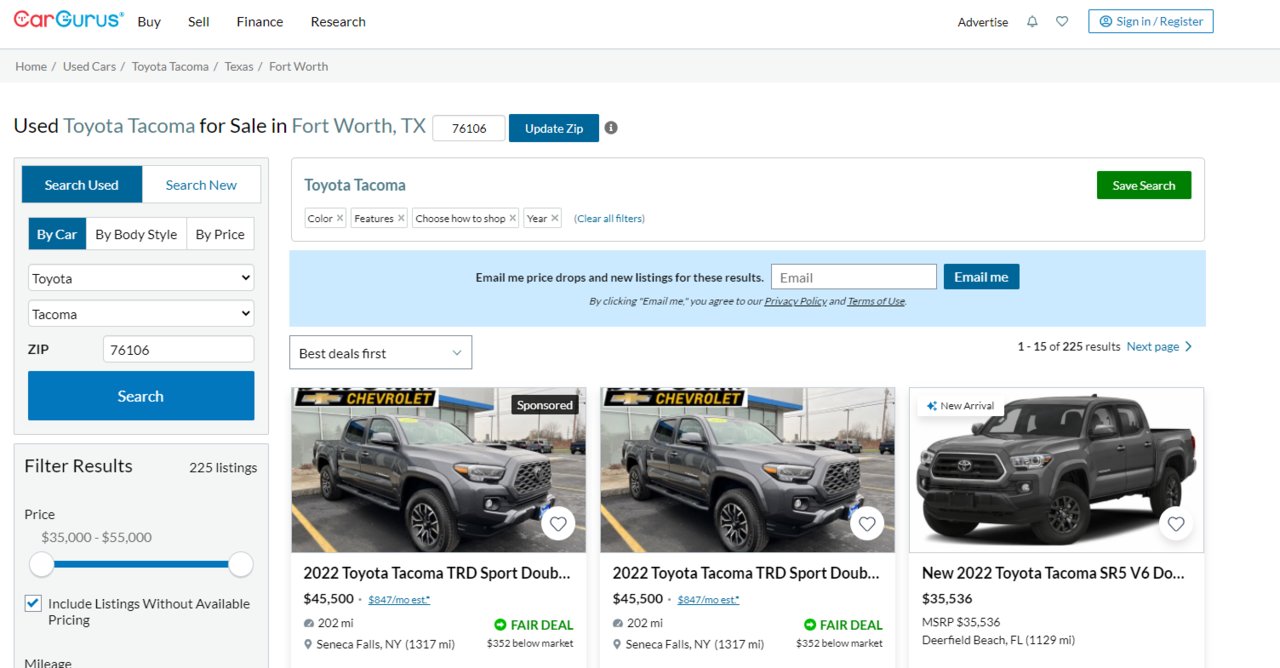The width and height of the screenshot is (1280, 668).
Task: Click the Update Zip button
Action: (x=554, y=128)
